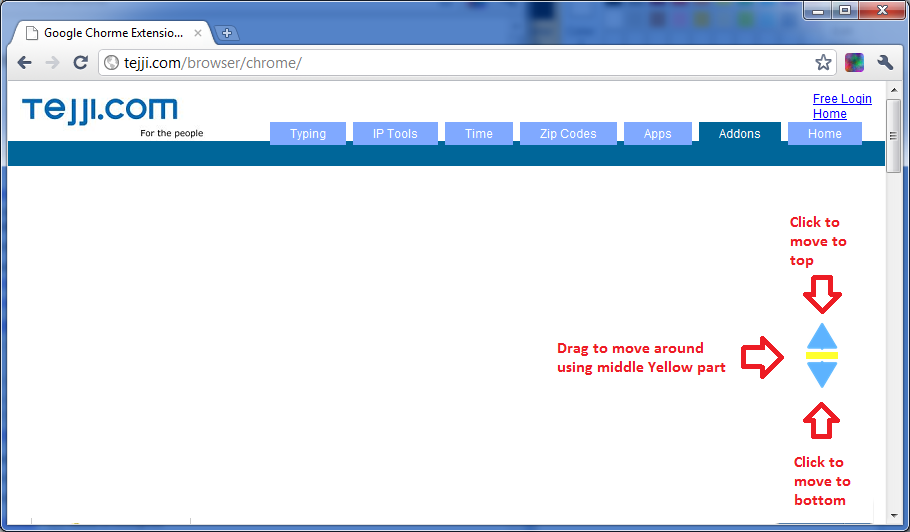
Task: Reload the page with the refresh icon
Action: (81, 63)
